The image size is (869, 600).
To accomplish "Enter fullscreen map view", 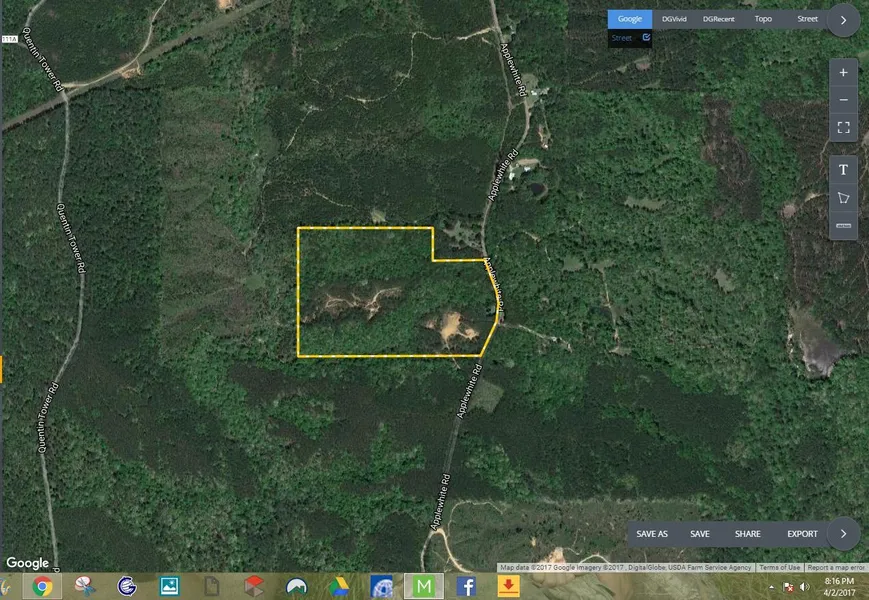I will click(843, 127).
